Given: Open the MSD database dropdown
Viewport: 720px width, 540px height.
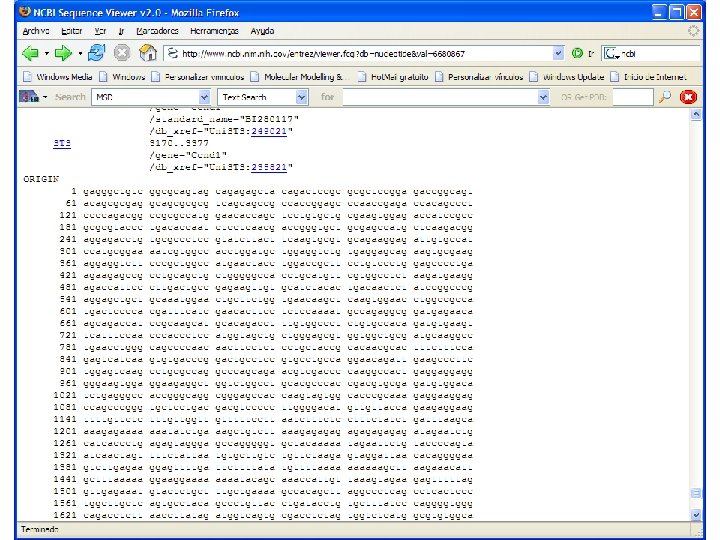Looking at the screenshot, I should pos(204,97).
